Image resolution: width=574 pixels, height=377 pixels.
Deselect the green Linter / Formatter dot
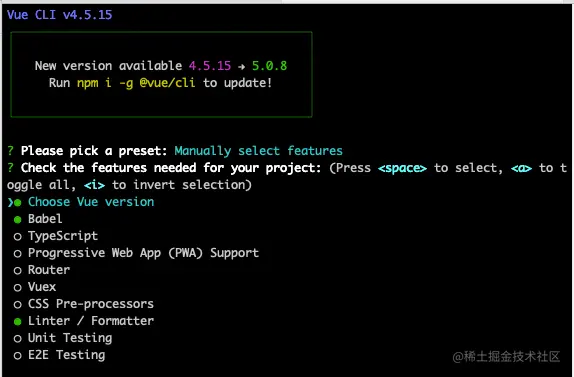click(x=18, y=322)
